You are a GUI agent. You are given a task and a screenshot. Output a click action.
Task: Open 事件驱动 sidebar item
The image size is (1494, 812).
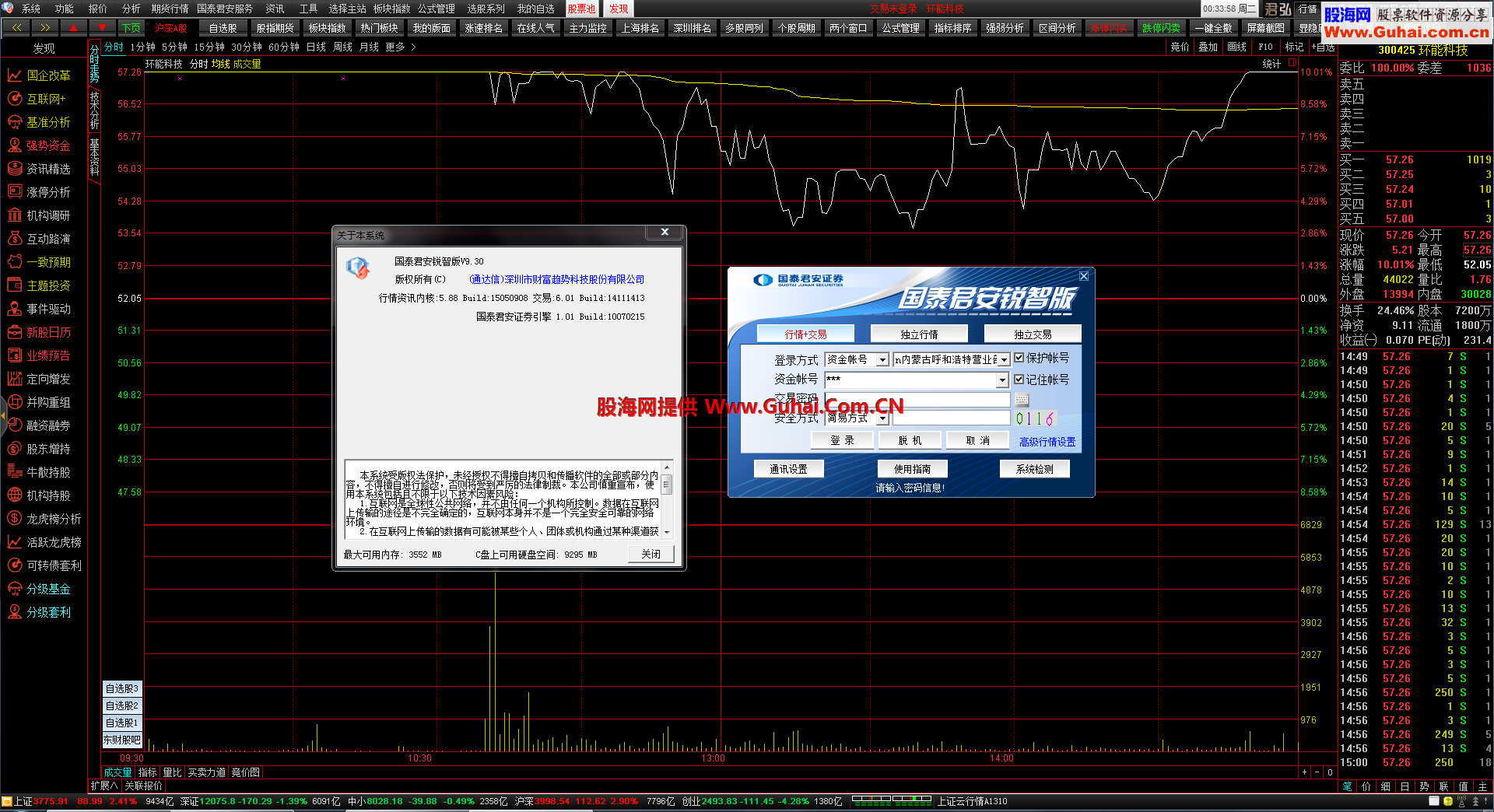click(39, 309)
